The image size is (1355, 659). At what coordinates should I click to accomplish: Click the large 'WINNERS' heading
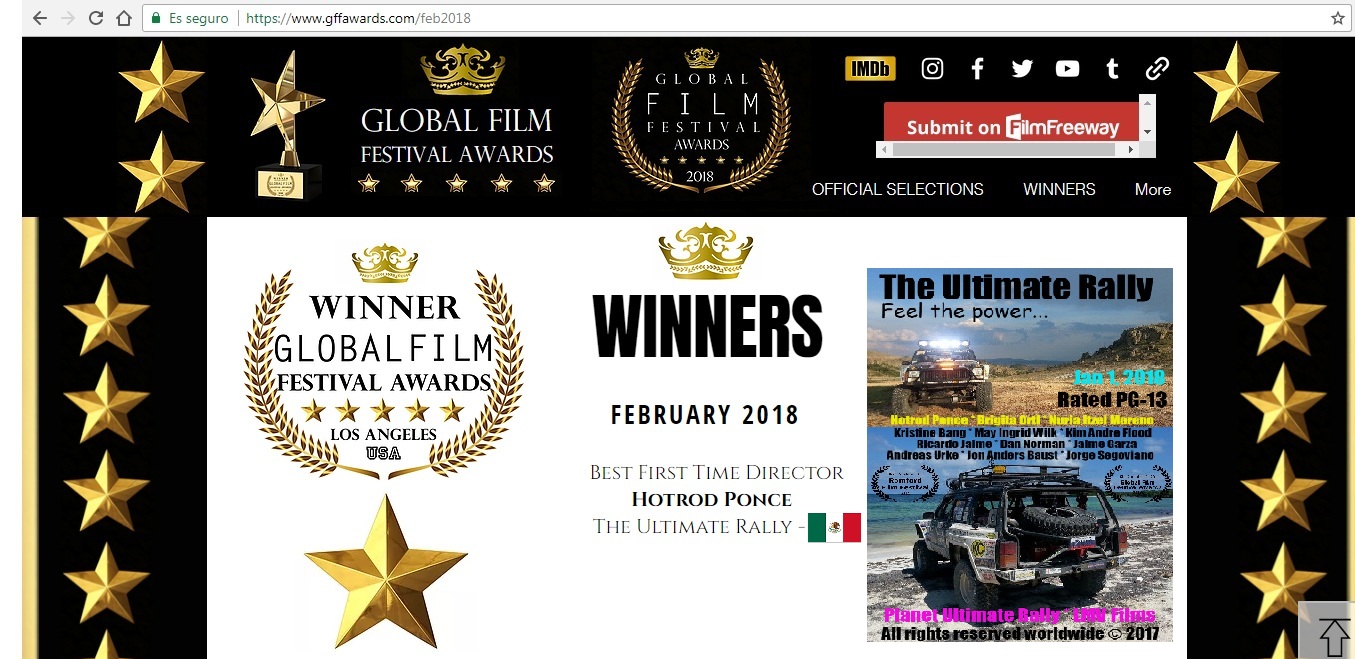[x=707, y=325]
